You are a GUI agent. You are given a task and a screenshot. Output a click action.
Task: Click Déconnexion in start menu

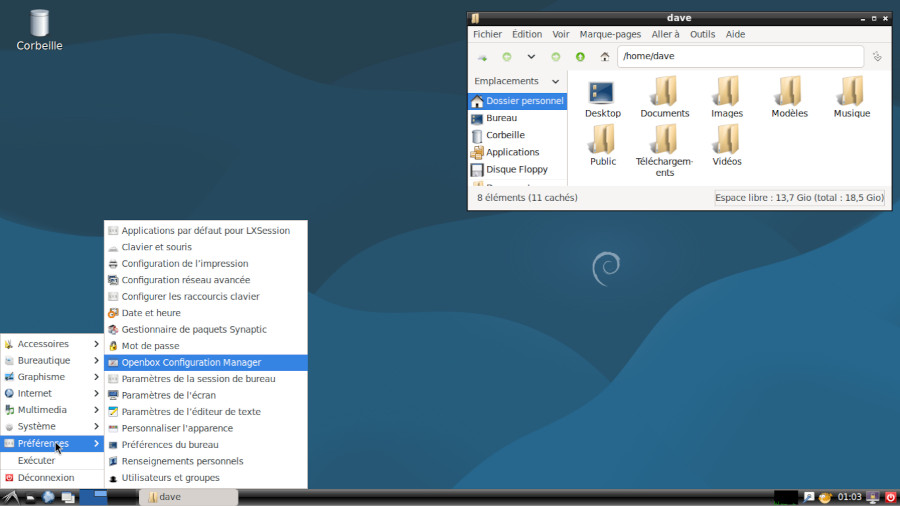52,478
